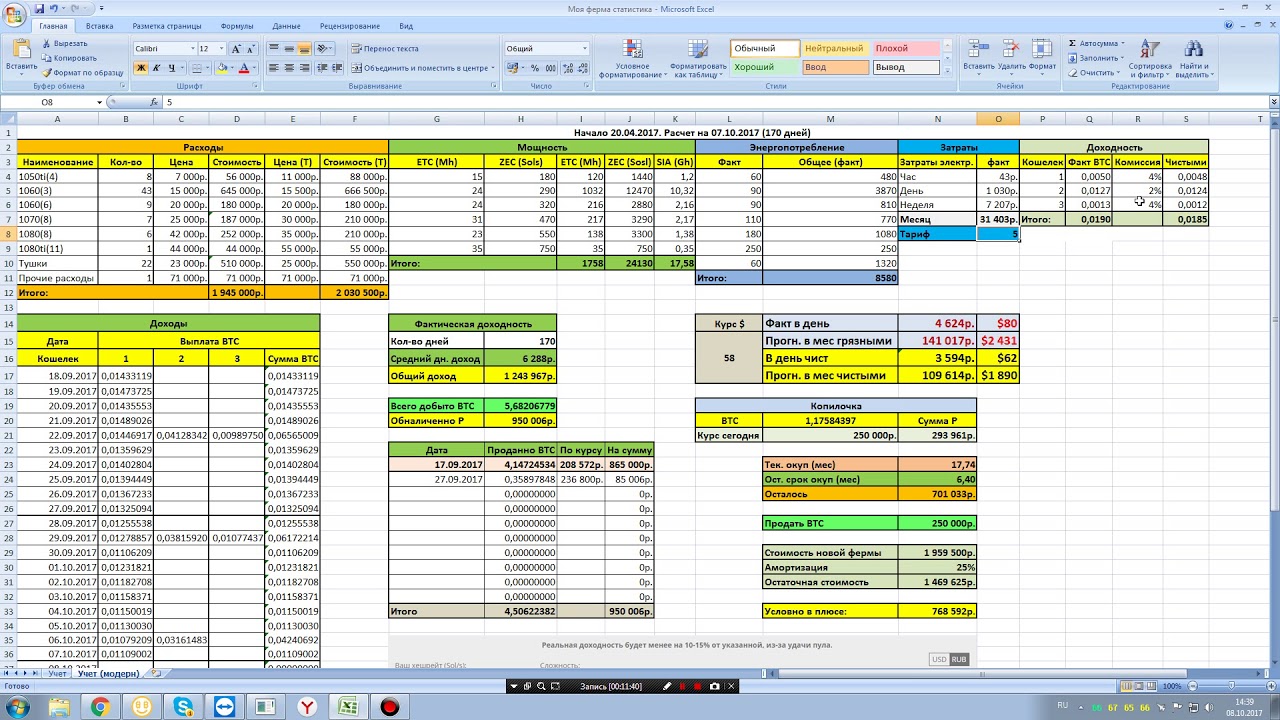Open Сортировка и фильтр menu
The image size is (1280, 720).
click(x=1149, y=58)
